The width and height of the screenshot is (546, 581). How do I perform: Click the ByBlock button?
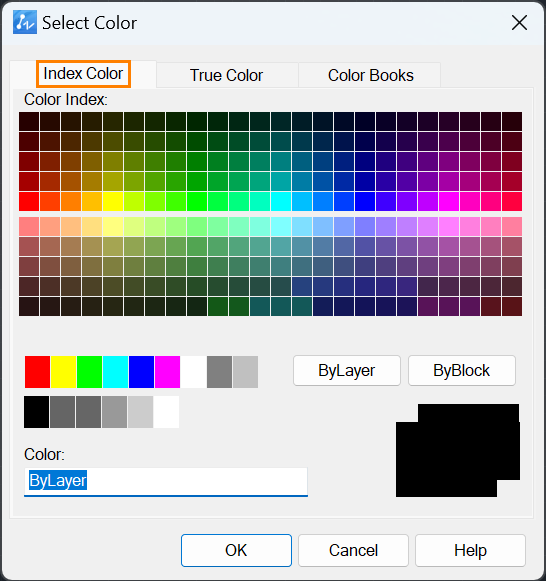pos(462,371)
